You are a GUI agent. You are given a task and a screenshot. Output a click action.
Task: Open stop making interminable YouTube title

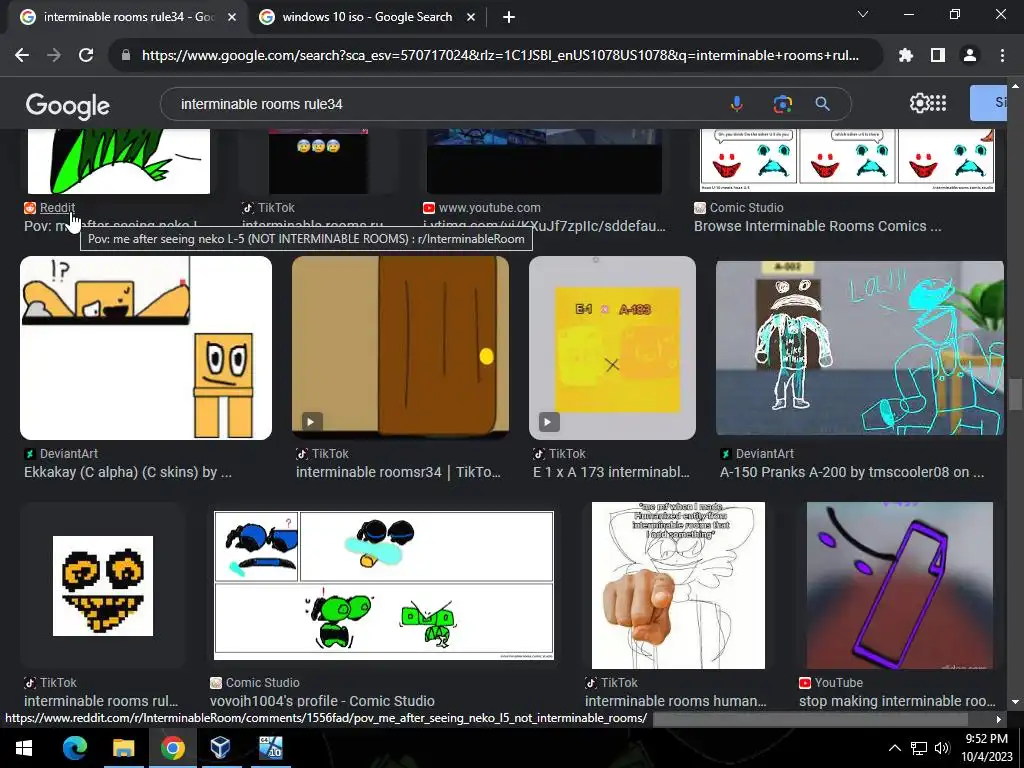click(x=897, y=701)
